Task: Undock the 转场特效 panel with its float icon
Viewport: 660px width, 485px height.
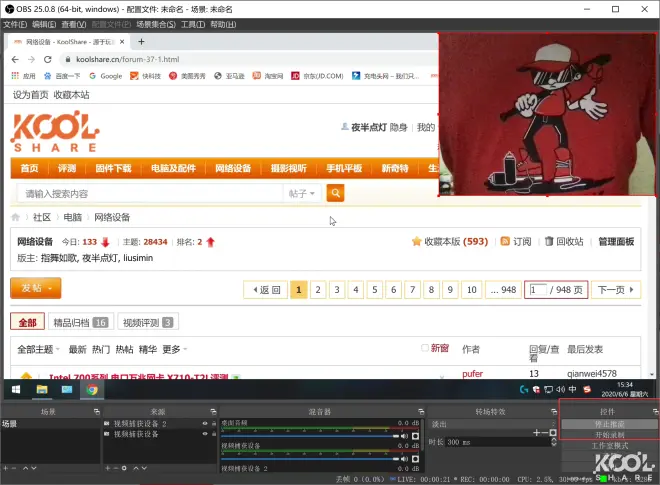Action: tap(554, 411)
